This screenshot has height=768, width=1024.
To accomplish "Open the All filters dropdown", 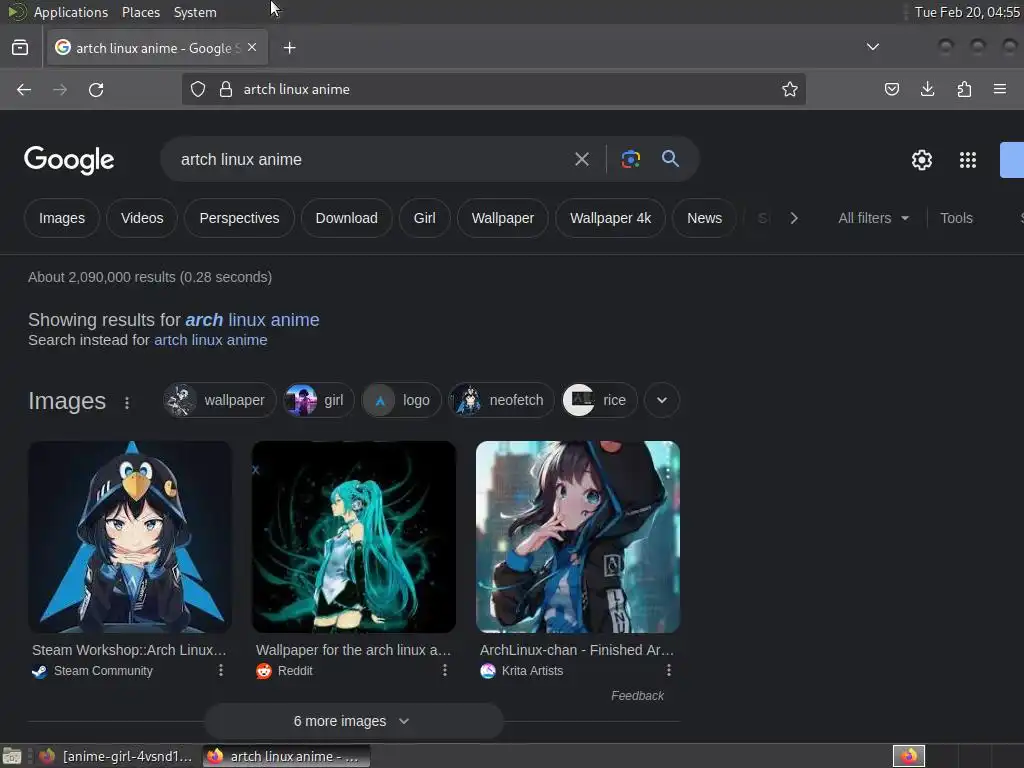I will [x=873, y=218].
